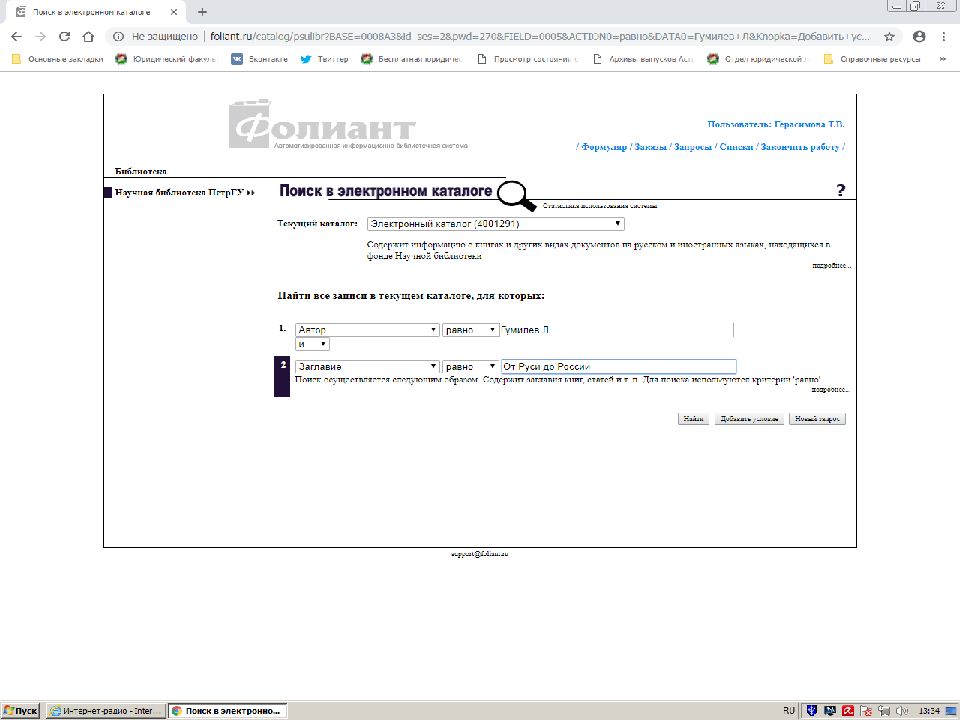
Task: Open a new browser tab
Action: 203,11
